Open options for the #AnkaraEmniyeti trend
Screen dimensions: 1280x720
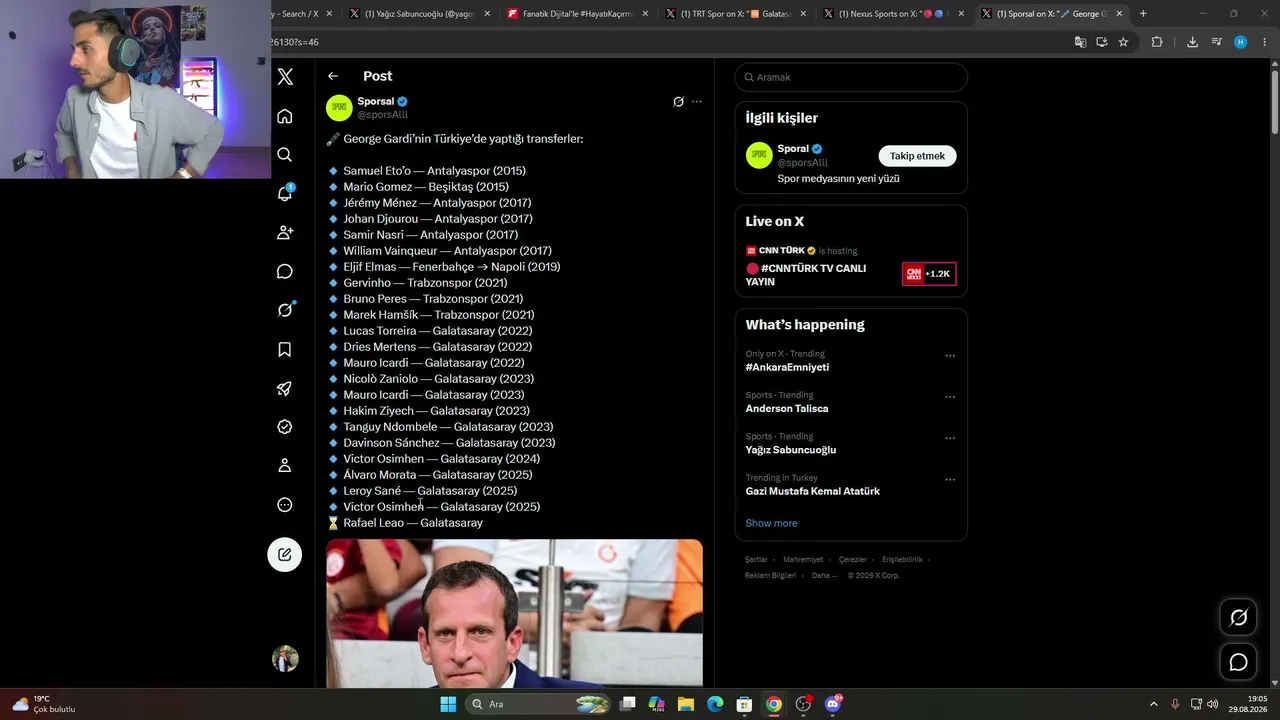950,356
